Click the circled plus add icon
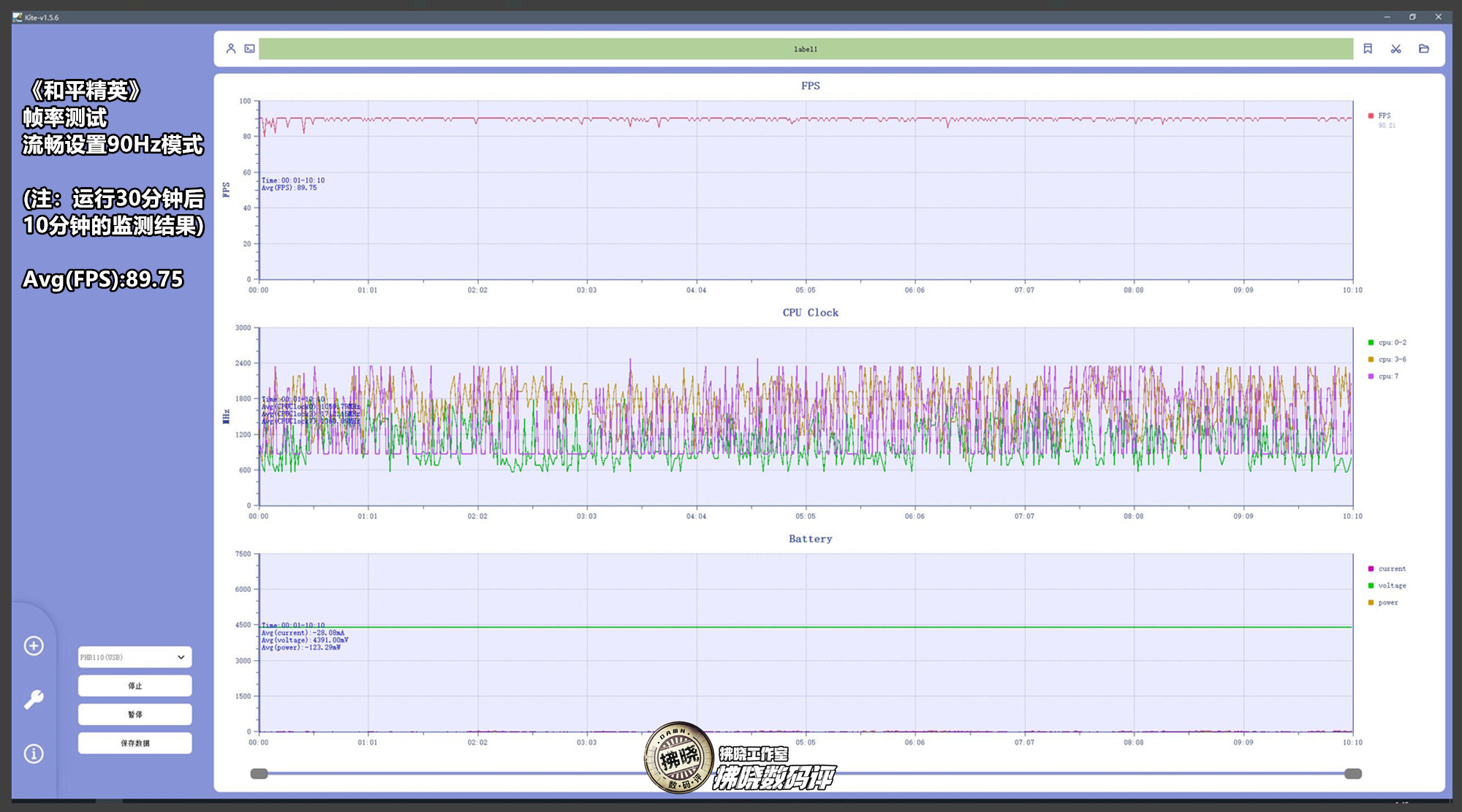Screen dimensions: 1462x812 pyautogui.click(x=34, y=646)
